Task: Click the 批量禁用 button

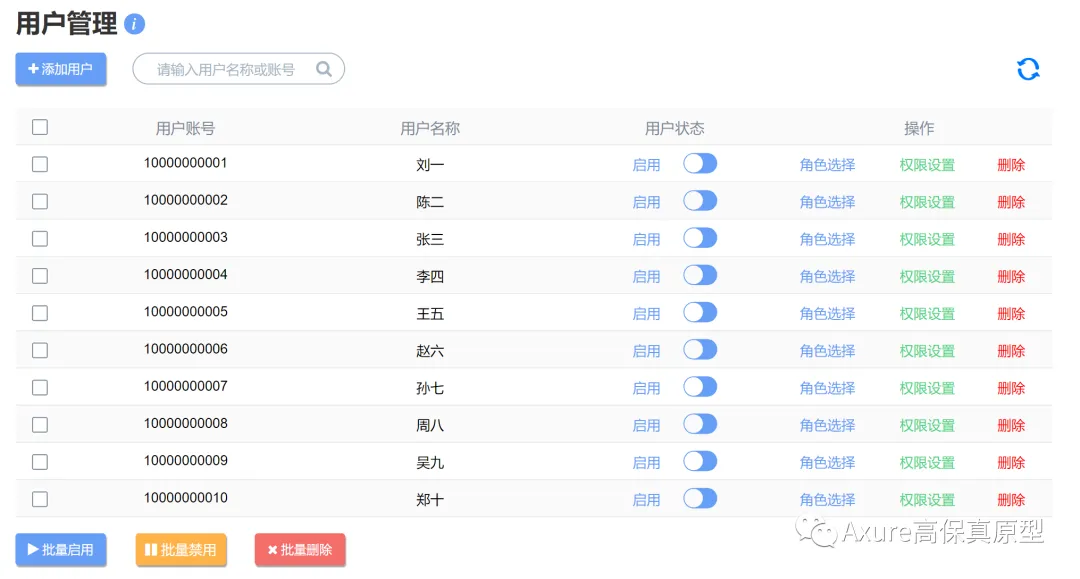Action: tap(181, 549)
